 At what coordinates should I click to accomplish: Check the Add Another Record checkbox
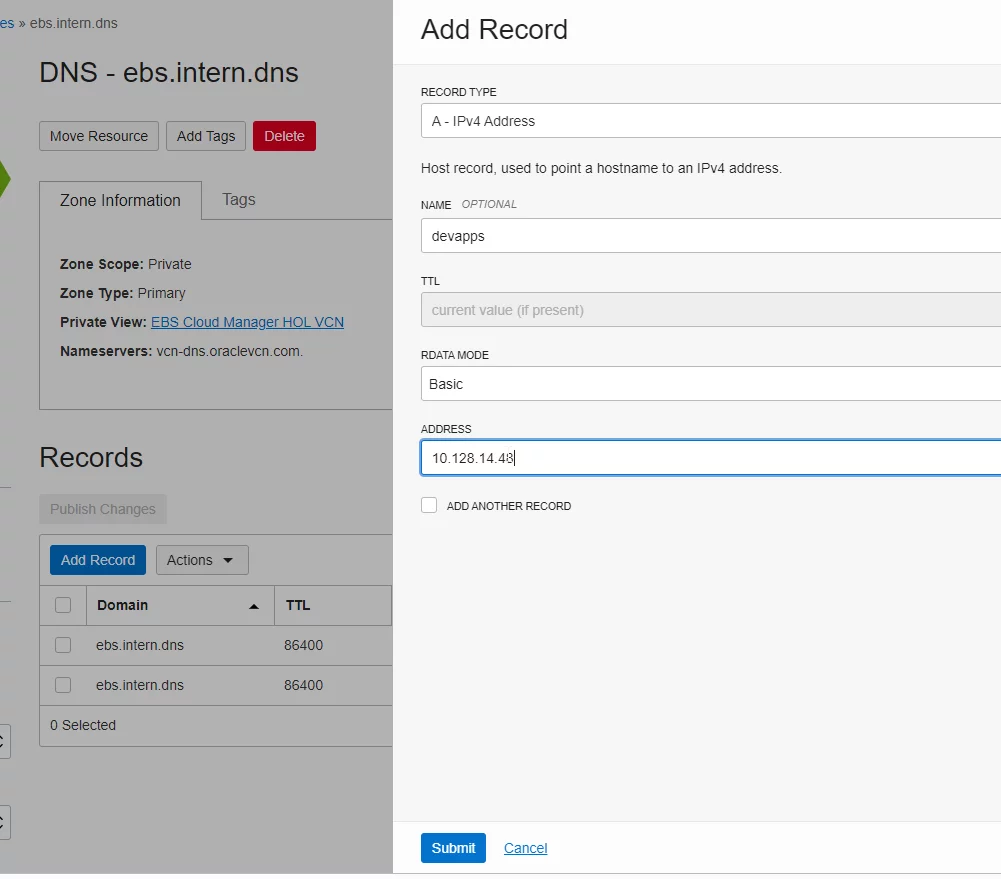(x=429, y=506)
